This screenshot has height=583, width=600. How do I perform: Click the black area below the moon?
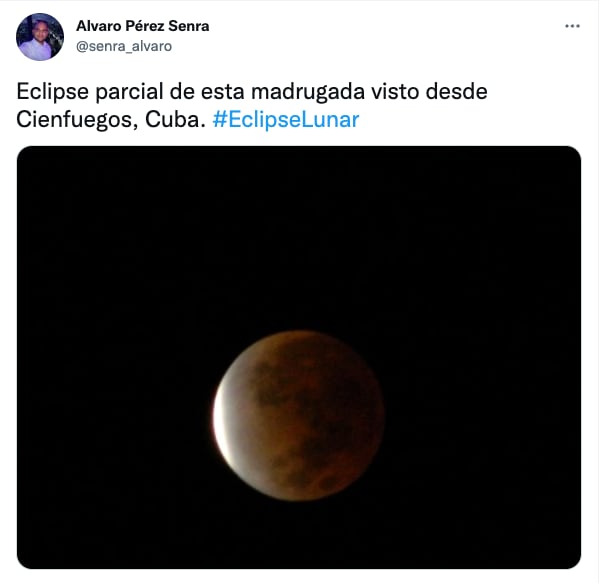298,536
